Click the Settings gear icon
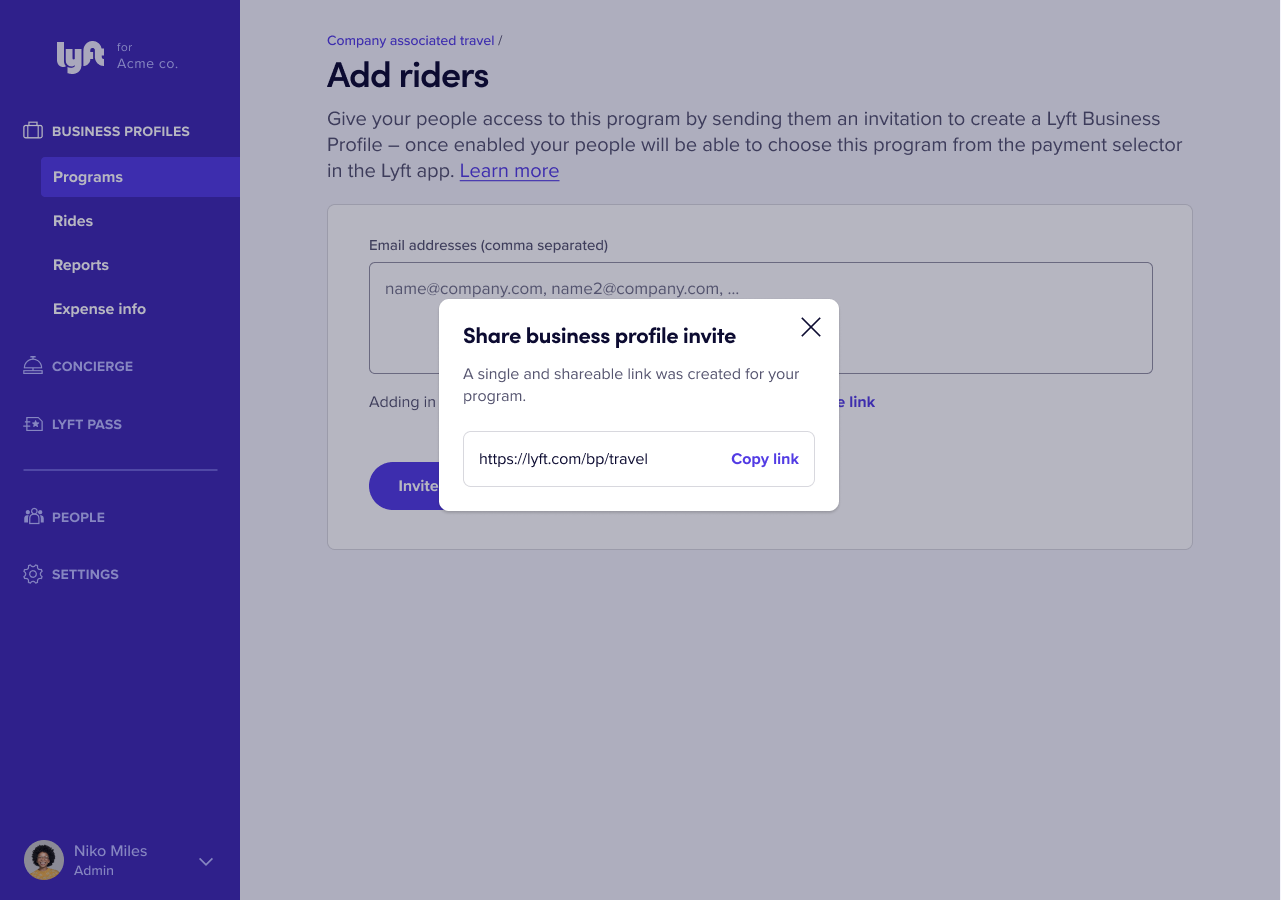 [x=33, y=574]
